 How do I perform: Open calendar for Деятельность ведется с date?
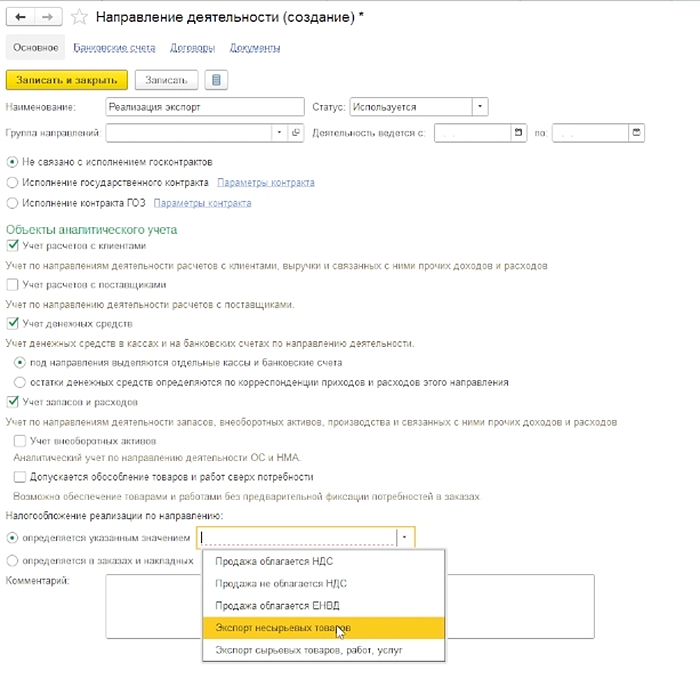click(x=518, y=133)
